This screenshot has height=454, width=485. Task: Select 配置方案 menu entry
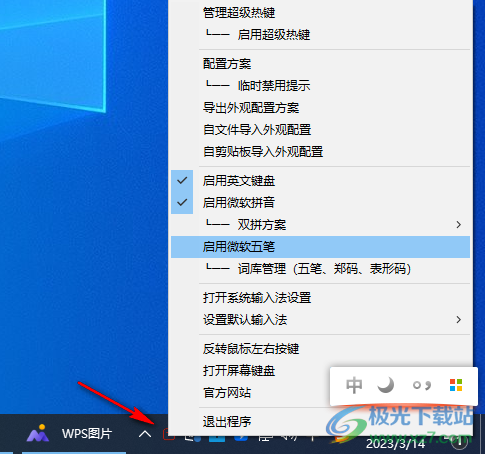(320, 64)
